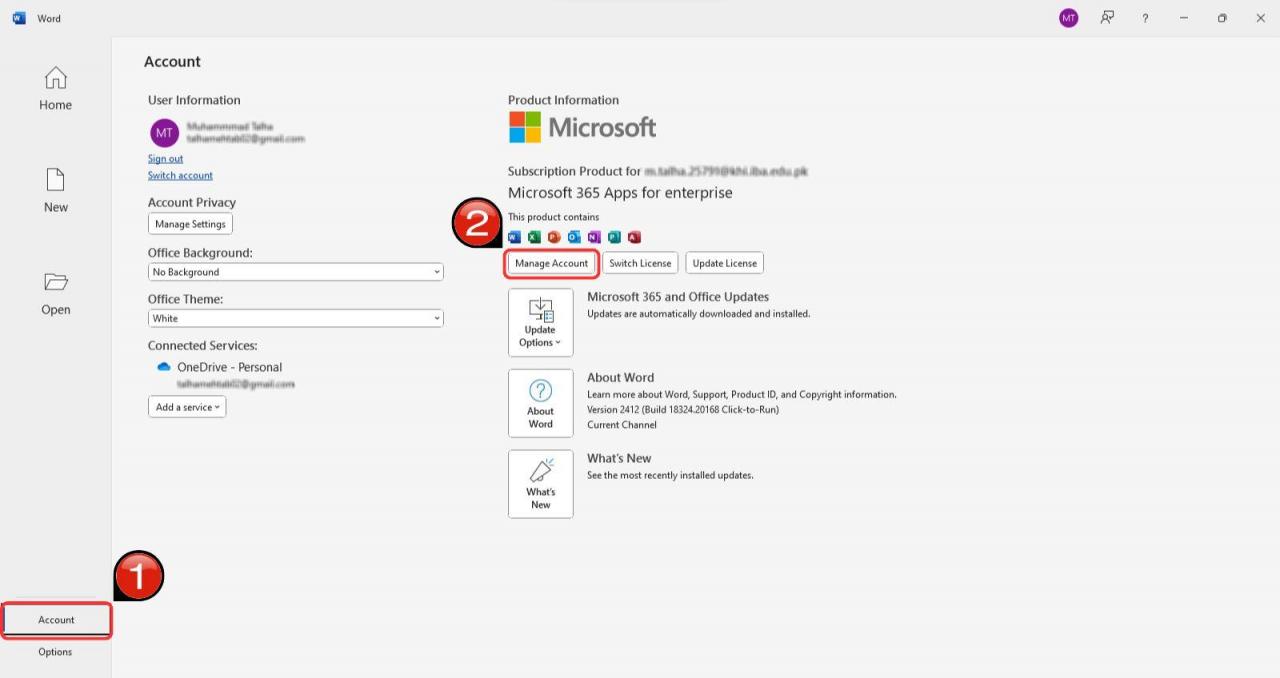Expand the Add a service dropdown
The width and height of the screenshot is (1280, 678).
coord(187,406)
